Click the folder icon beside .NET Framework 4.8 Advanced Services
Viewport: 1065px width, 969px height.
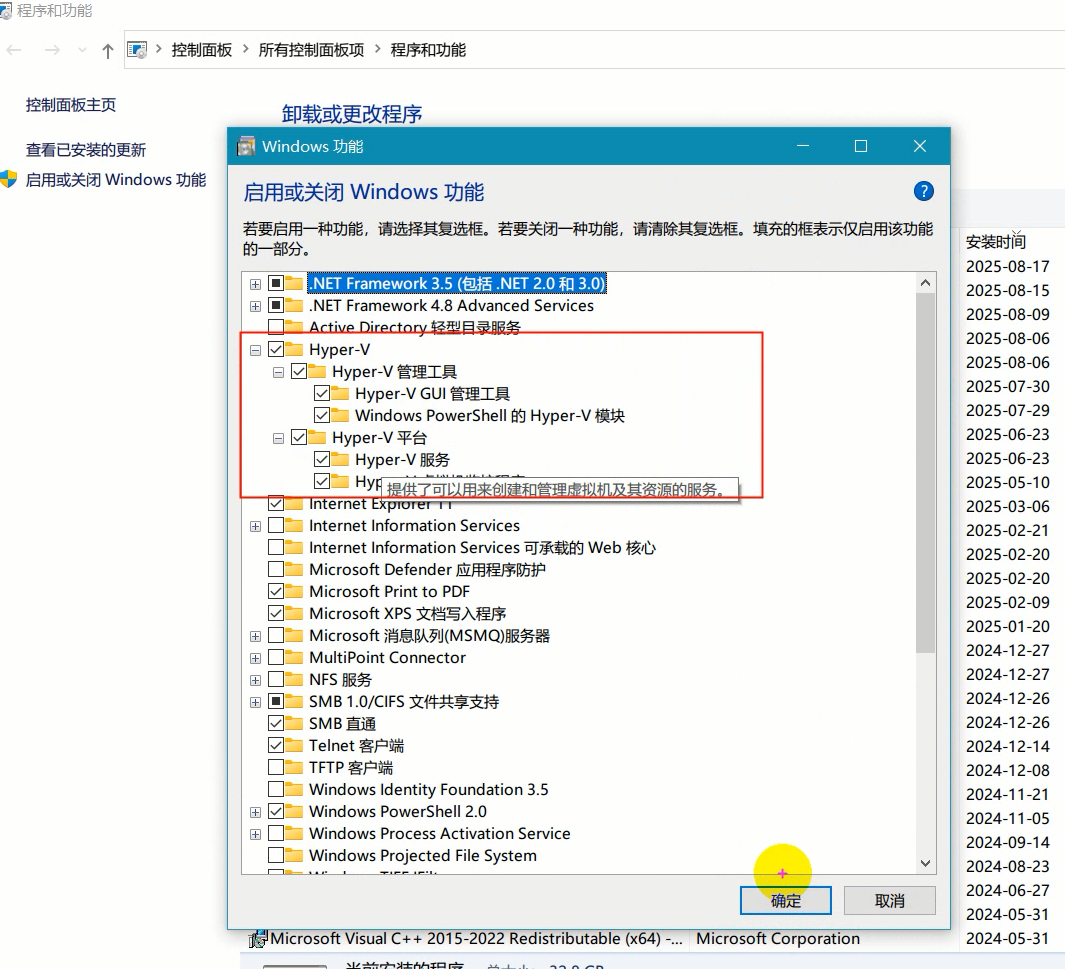pyautogui.click(x=293, y=305)
